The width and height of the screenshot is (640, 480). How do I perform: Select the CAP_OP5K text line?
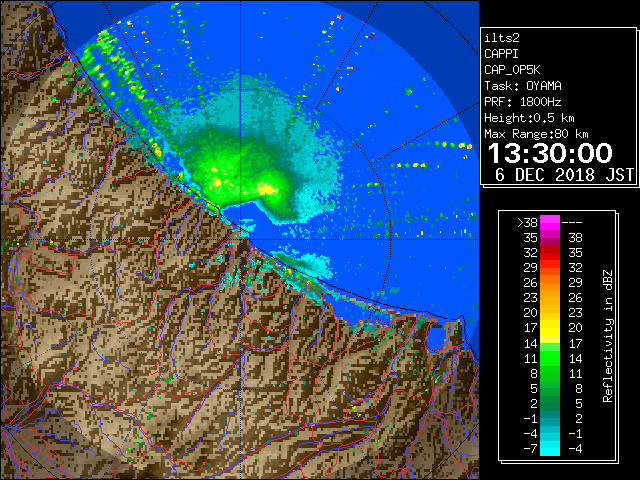click(x=512, y=70)
